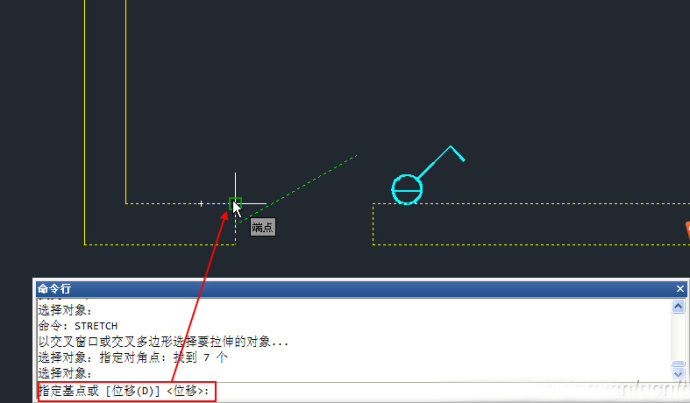Image resolution: width=690 pixels, height=403 pixels.
Task: Focus the 指定基点或 [位移(D)] input line
Action: (x=354, y=391)
